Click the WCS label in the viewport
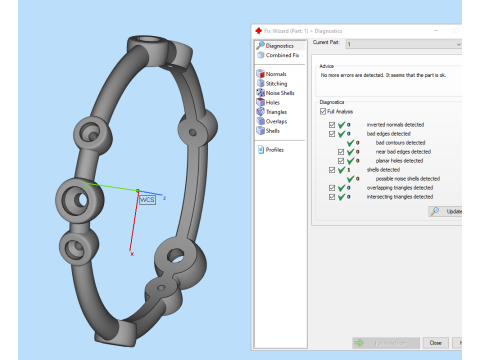480x360 pixels. 147,200
